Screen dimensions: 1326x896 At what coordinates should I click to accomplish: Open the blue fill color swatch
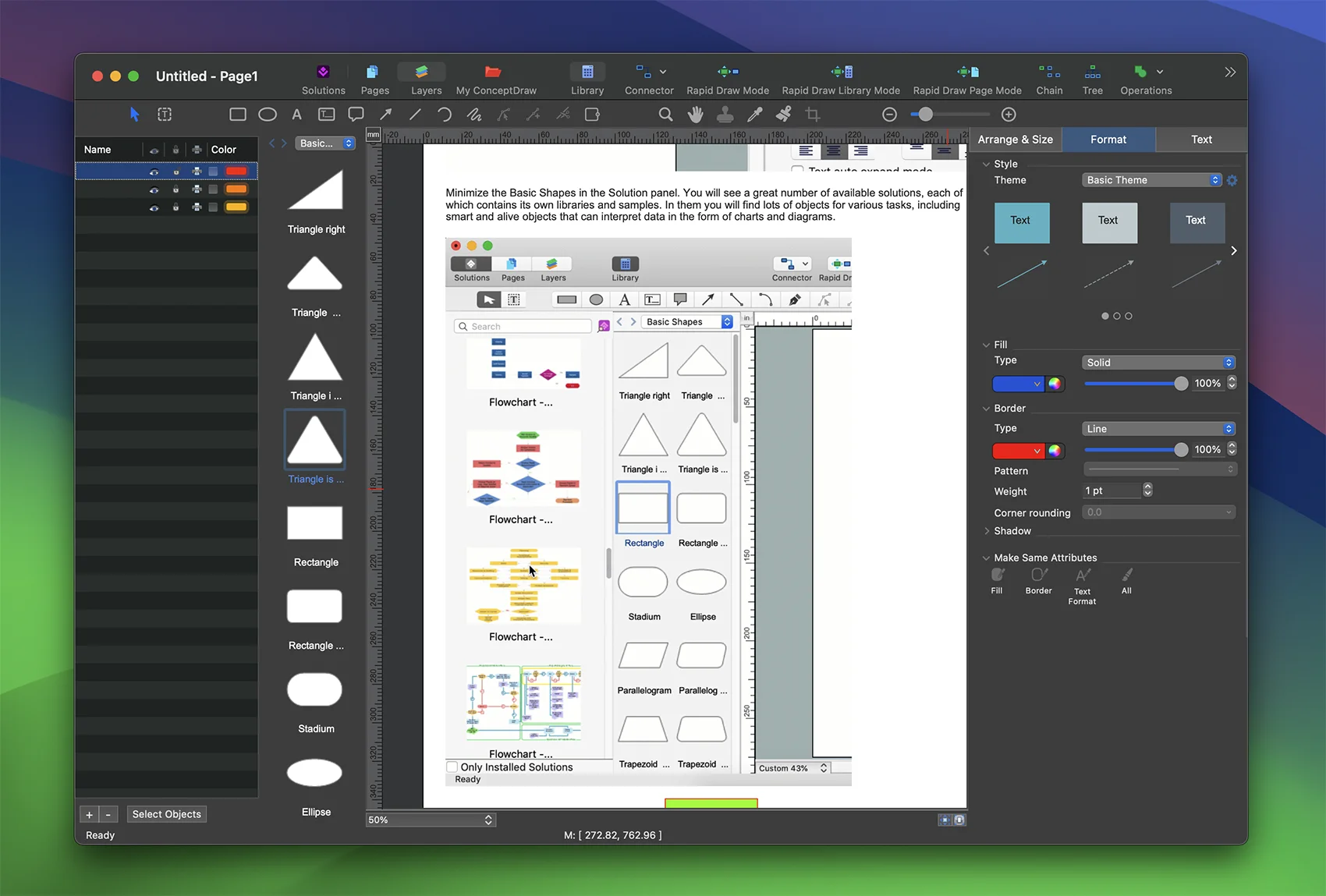click(1017, 384)
